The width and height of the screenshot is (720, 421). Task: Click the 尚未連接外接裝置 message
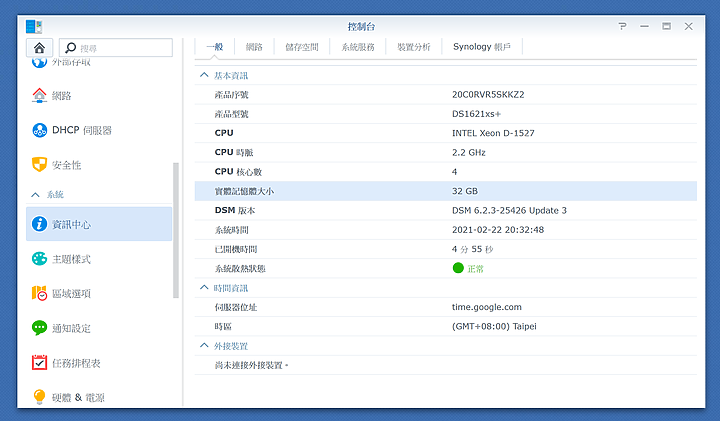251,365
